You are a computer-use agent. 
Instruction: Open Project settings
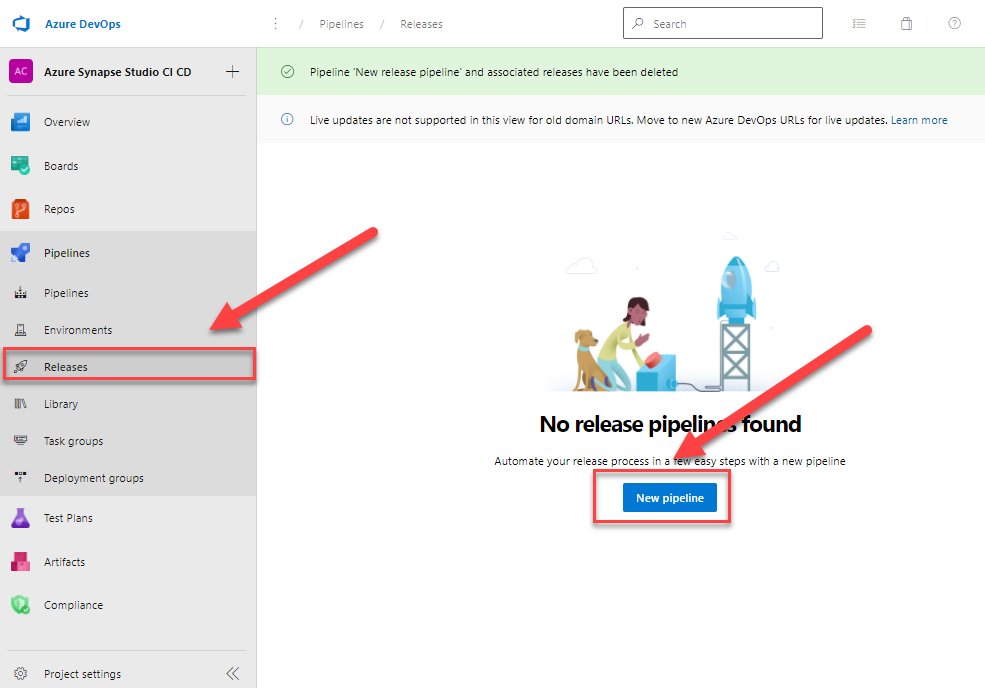(x=82, y=674)
